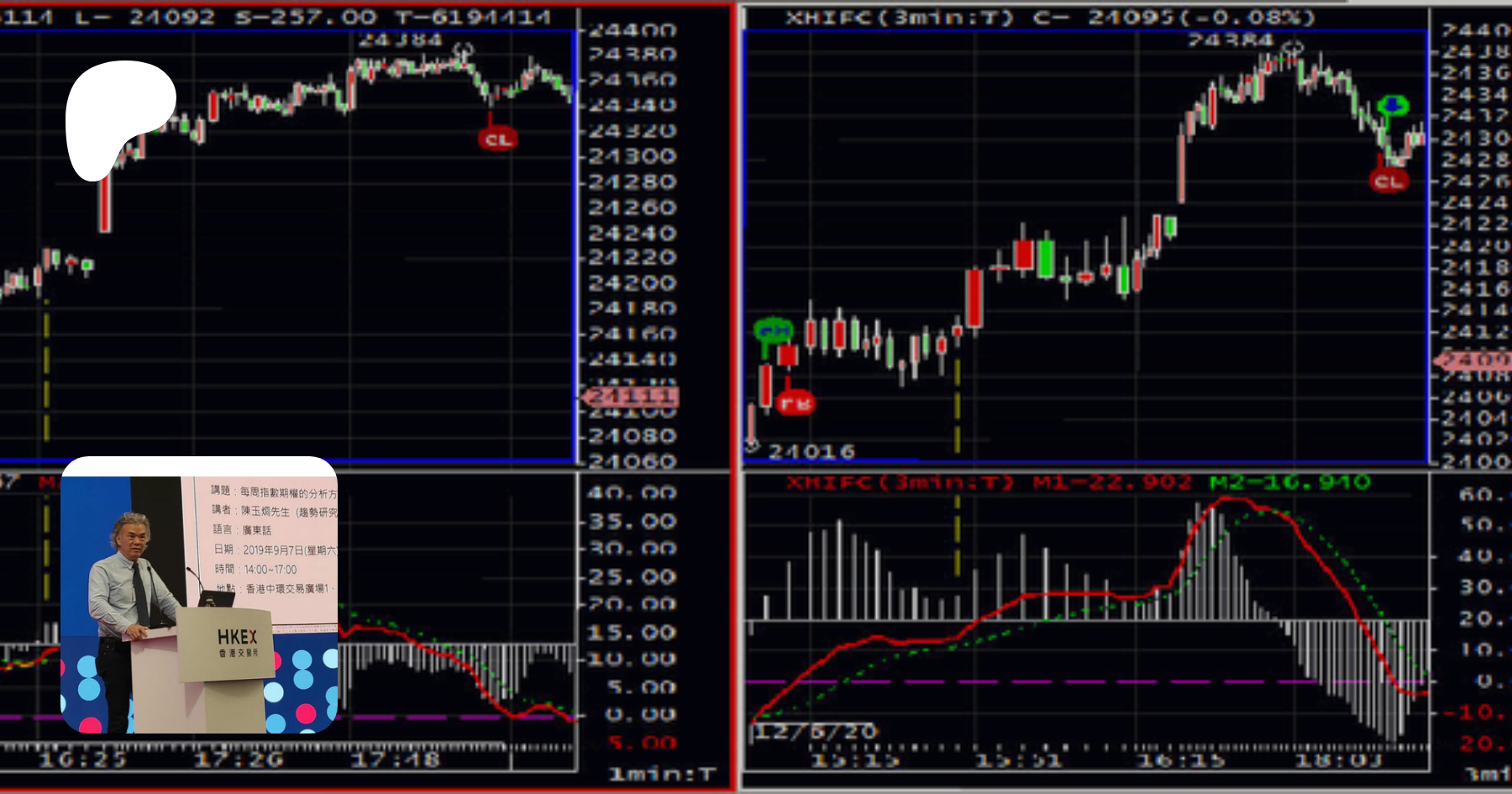Click the red CL marker on left chart
This screenshot has width=1512, height=794.
click(497, 139)
